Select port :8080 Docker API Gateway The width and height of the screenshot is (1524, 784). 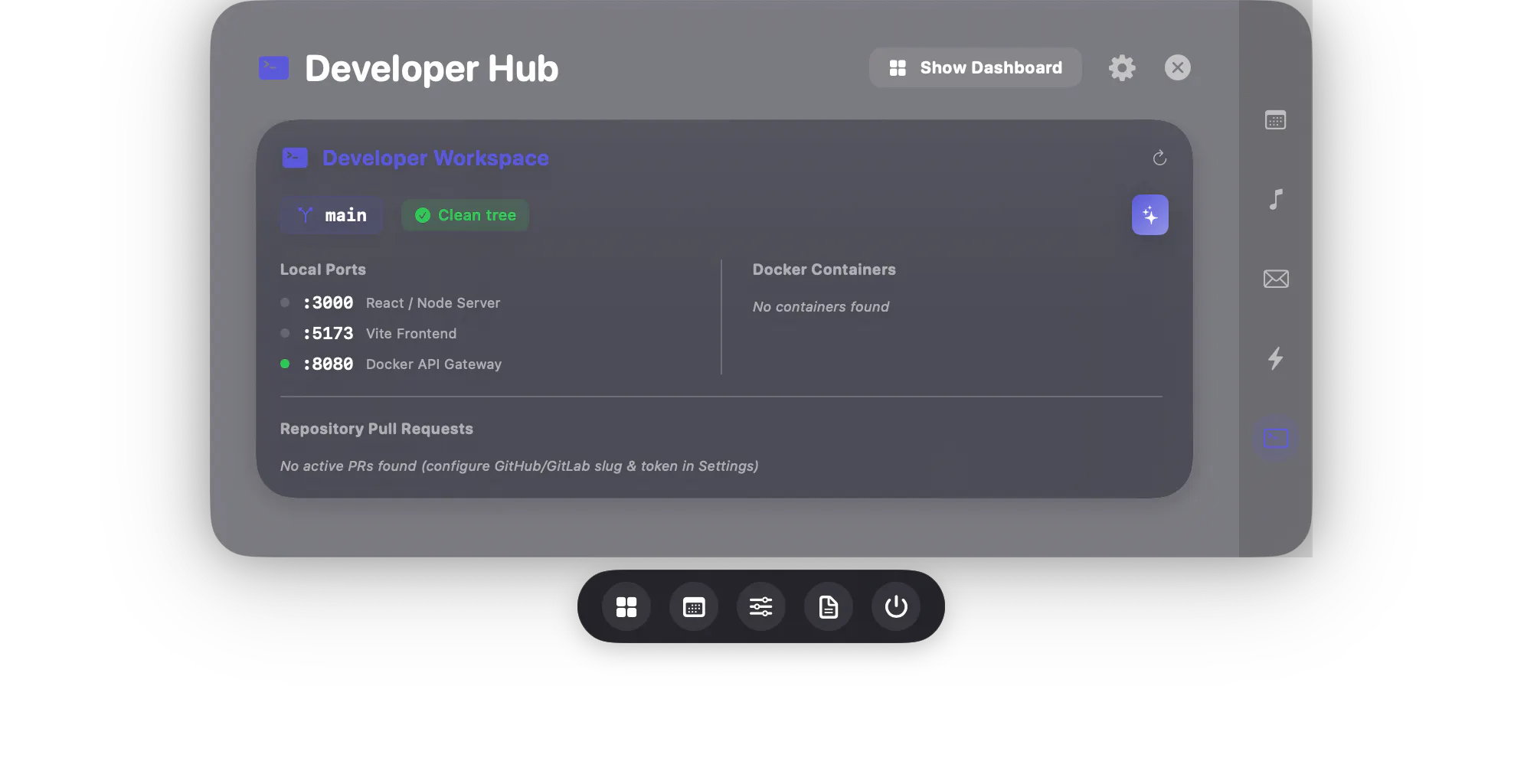click(x=391, y=364)
